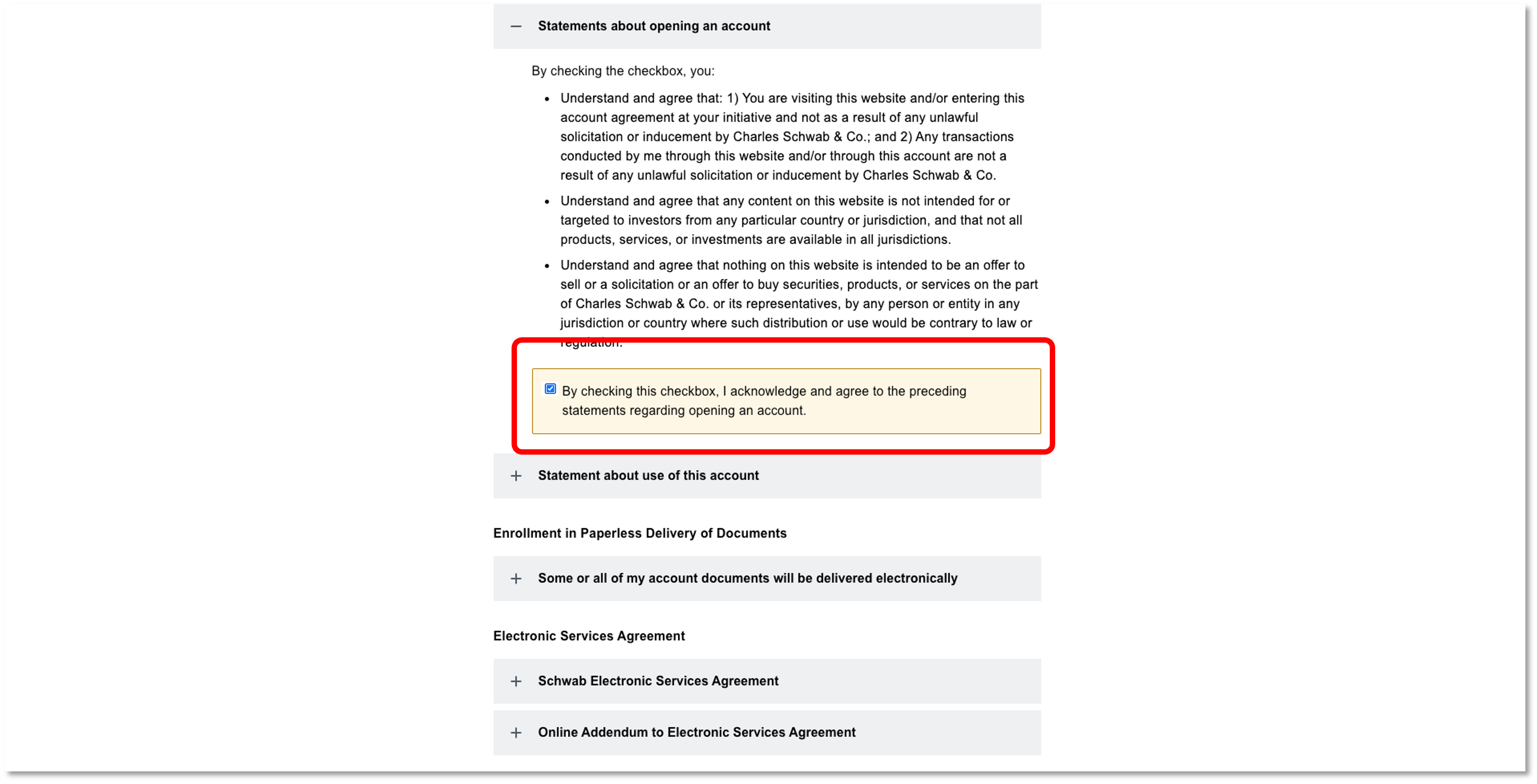
Task: Collapse section using the minus icon
Action: pyautogui.click(x=516, y=26)
